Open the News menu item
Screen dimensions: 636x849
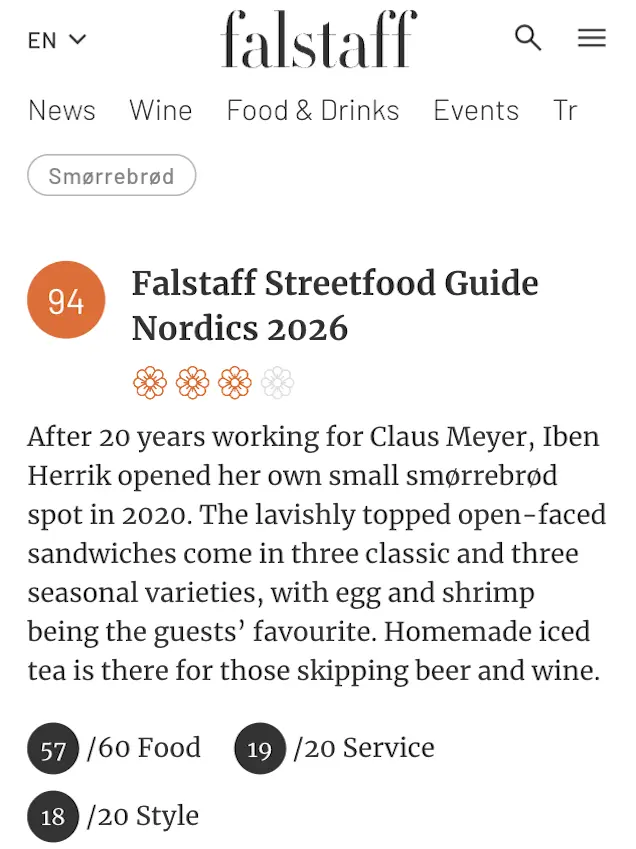click(x=62, y=110)
